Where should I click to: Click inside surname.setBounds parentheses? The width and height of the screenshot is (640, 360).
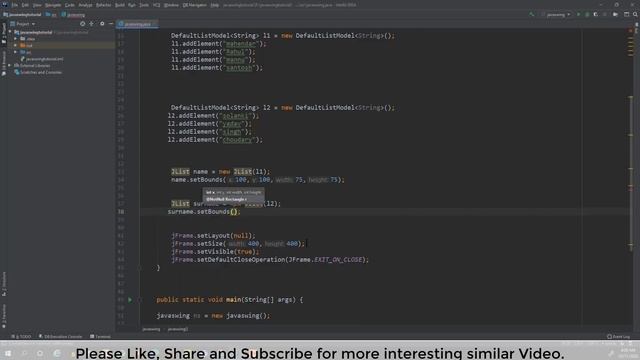pos(233,211)
